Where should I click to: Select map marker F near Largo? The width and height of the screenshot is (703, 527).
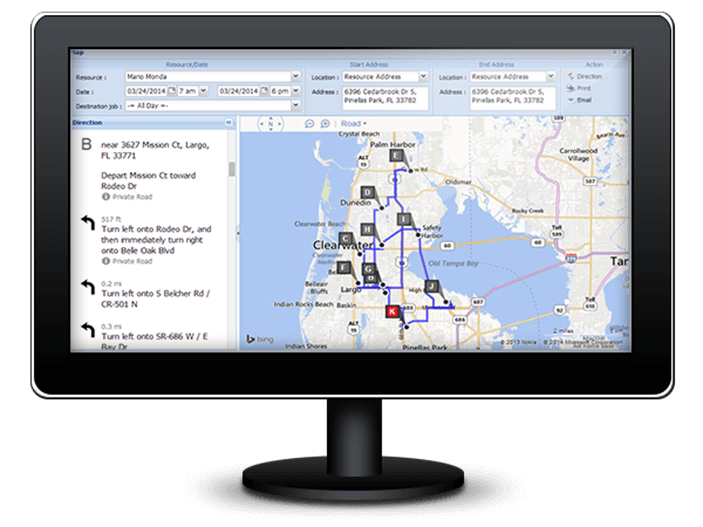343,268
